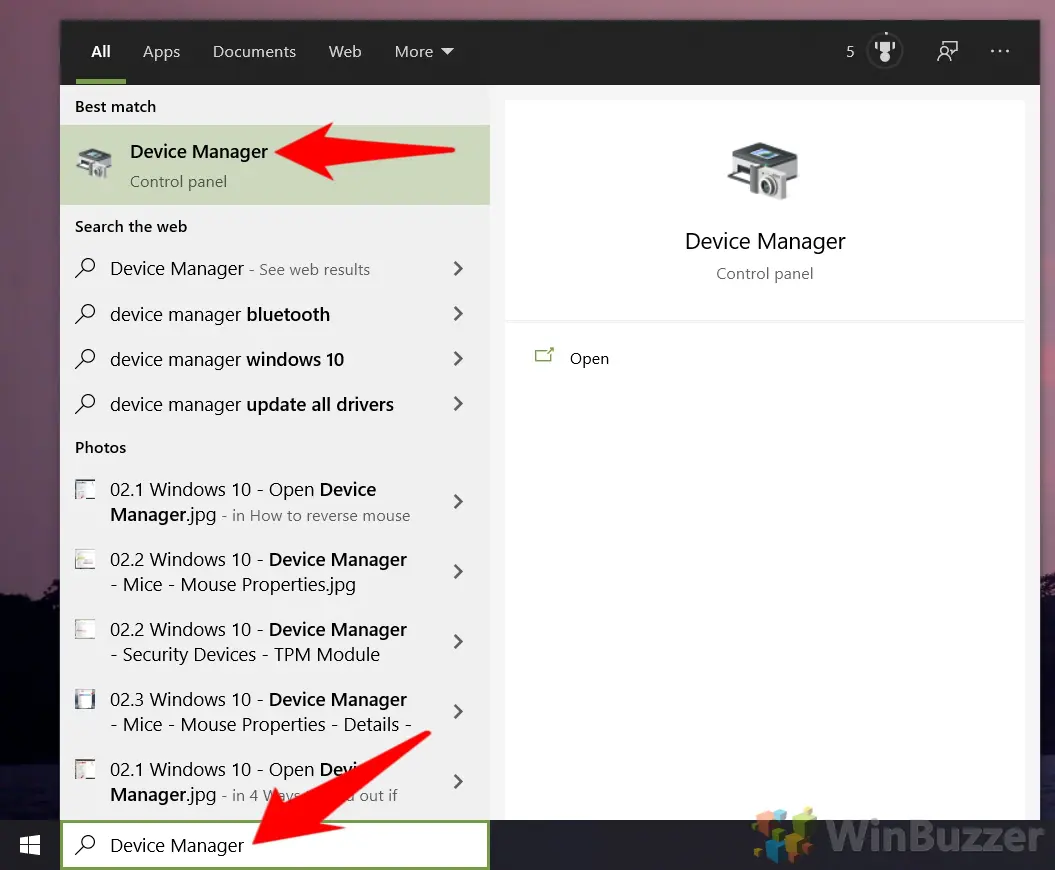Click search icon beside 'update all drivers'
Image resolution: width=1055 pixels, height=870 pixels.
[85, 404]
